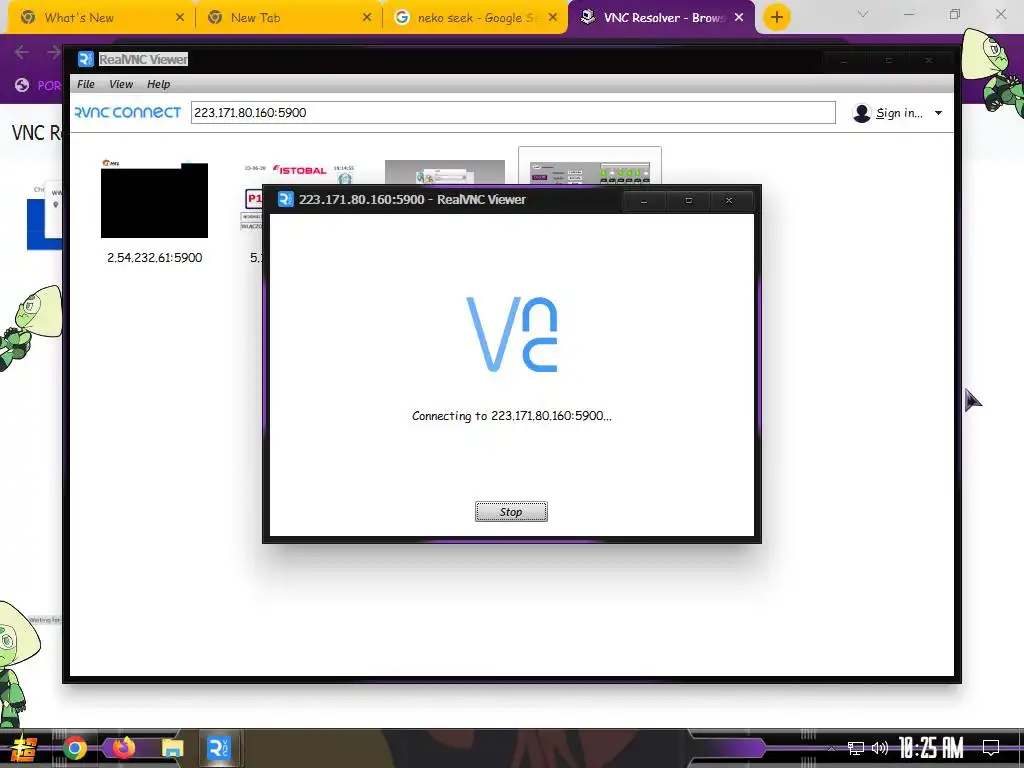Close the 223.171.80.160:5900 connection window

pyautogui.click(x=729, y=200)
